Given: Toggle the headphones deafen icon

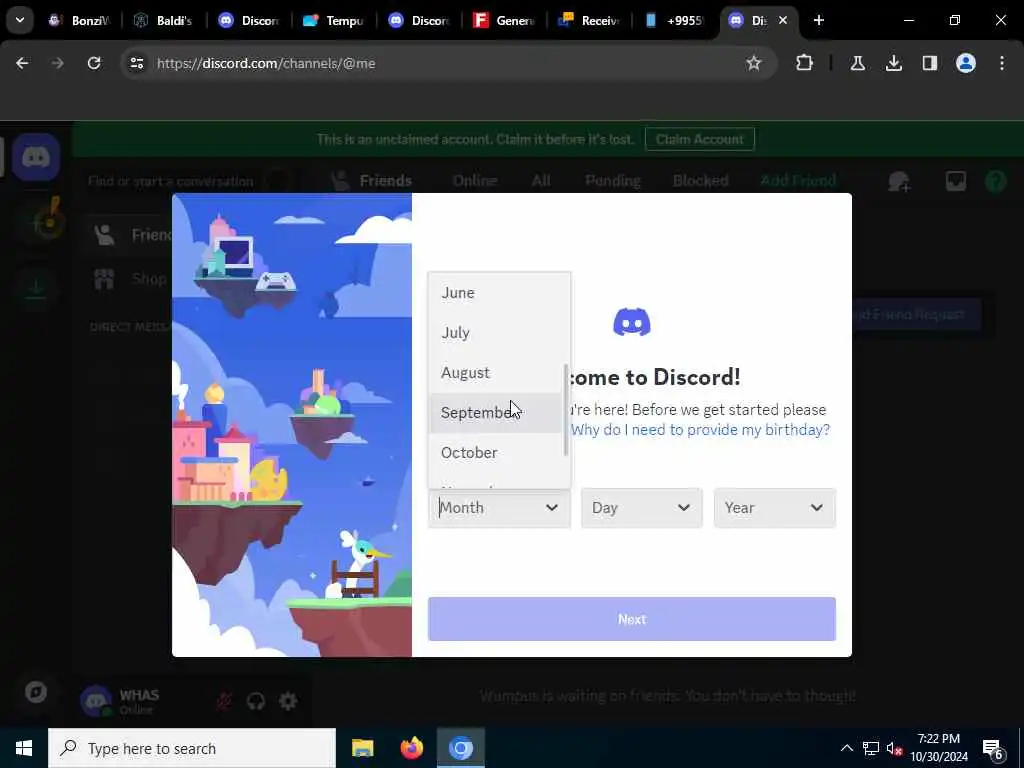Looking at the screenshot, I should click(256, 701).
